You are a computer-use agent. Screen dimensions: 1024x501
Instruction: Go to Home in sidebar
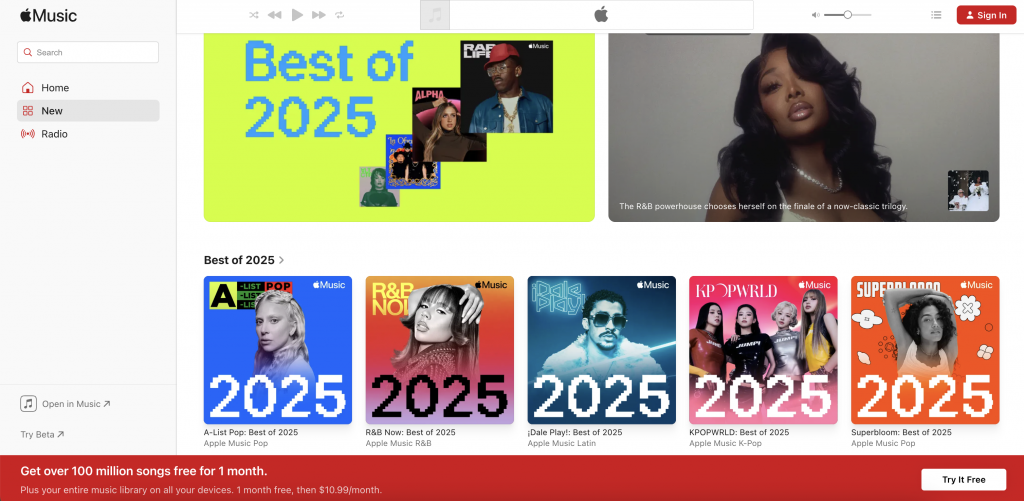coord(55,88)
